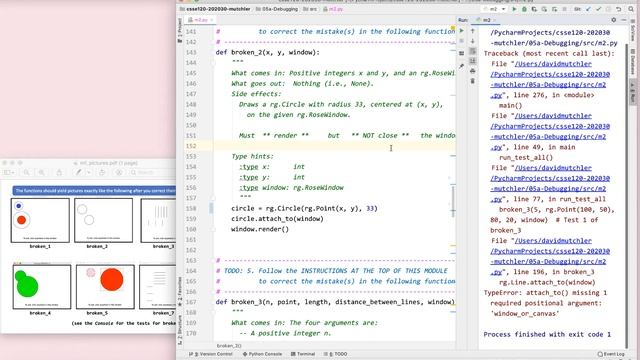Collapse broken_2 function fold at line 160
Image resolution: width=640 pixels, height=360 pixels.
(x=213, y=229)
